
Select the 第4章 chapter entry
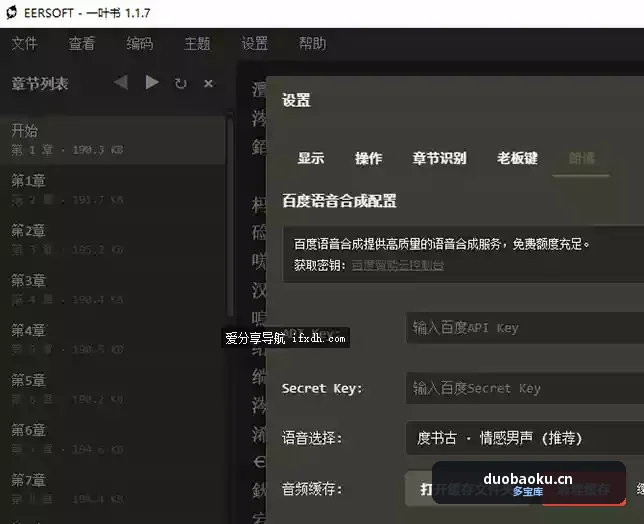click(113, 339)
